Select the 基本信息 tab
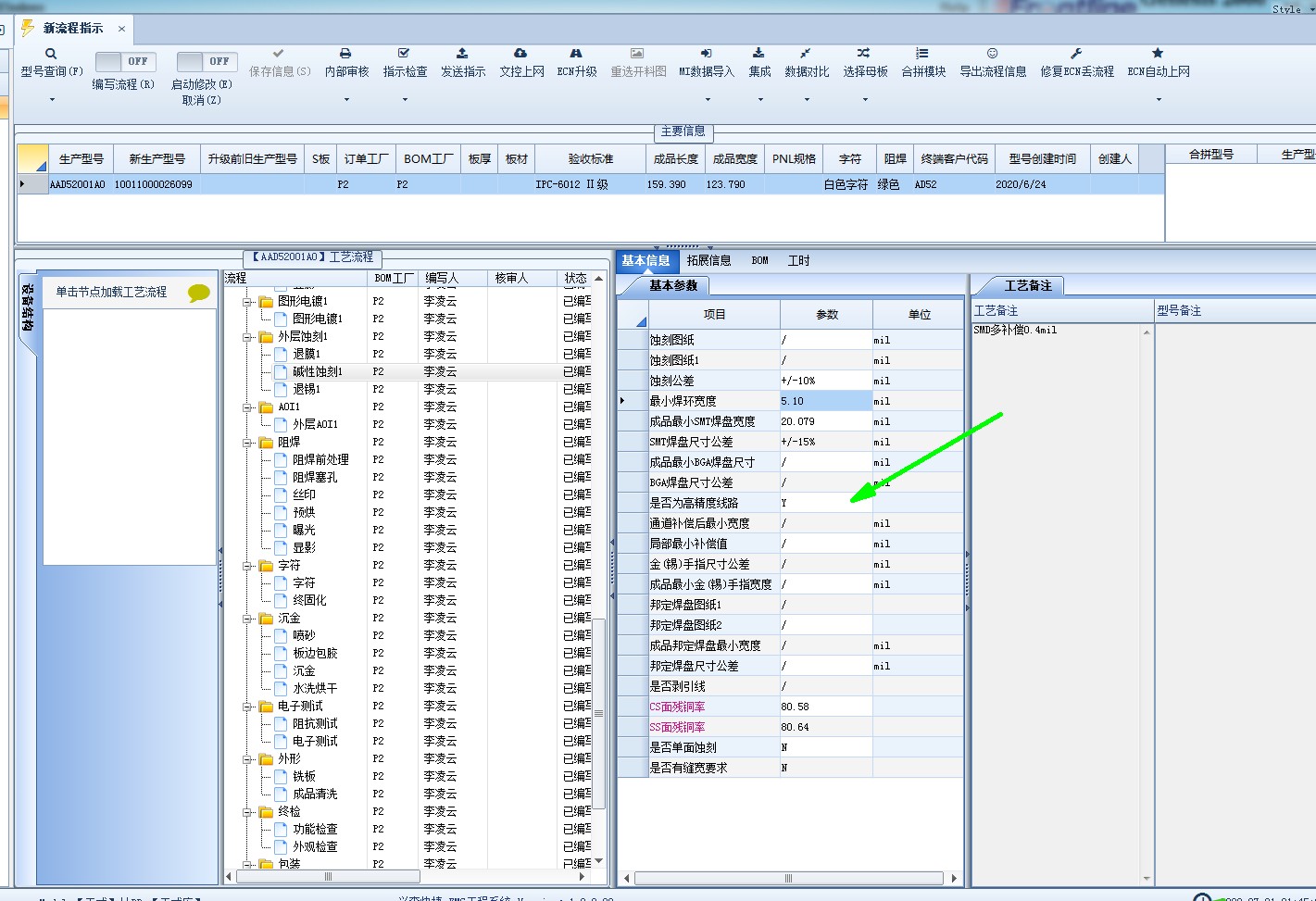1316x901 pixels. pos(645,261)
